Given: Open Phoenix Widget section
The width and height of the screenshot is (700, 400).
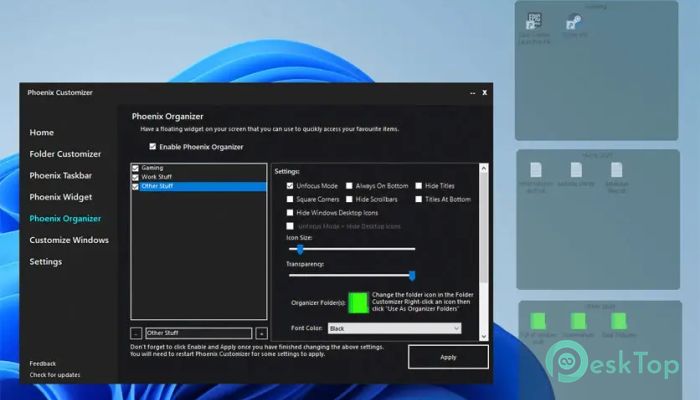Looking at the screenshot, I should point(61,197).
